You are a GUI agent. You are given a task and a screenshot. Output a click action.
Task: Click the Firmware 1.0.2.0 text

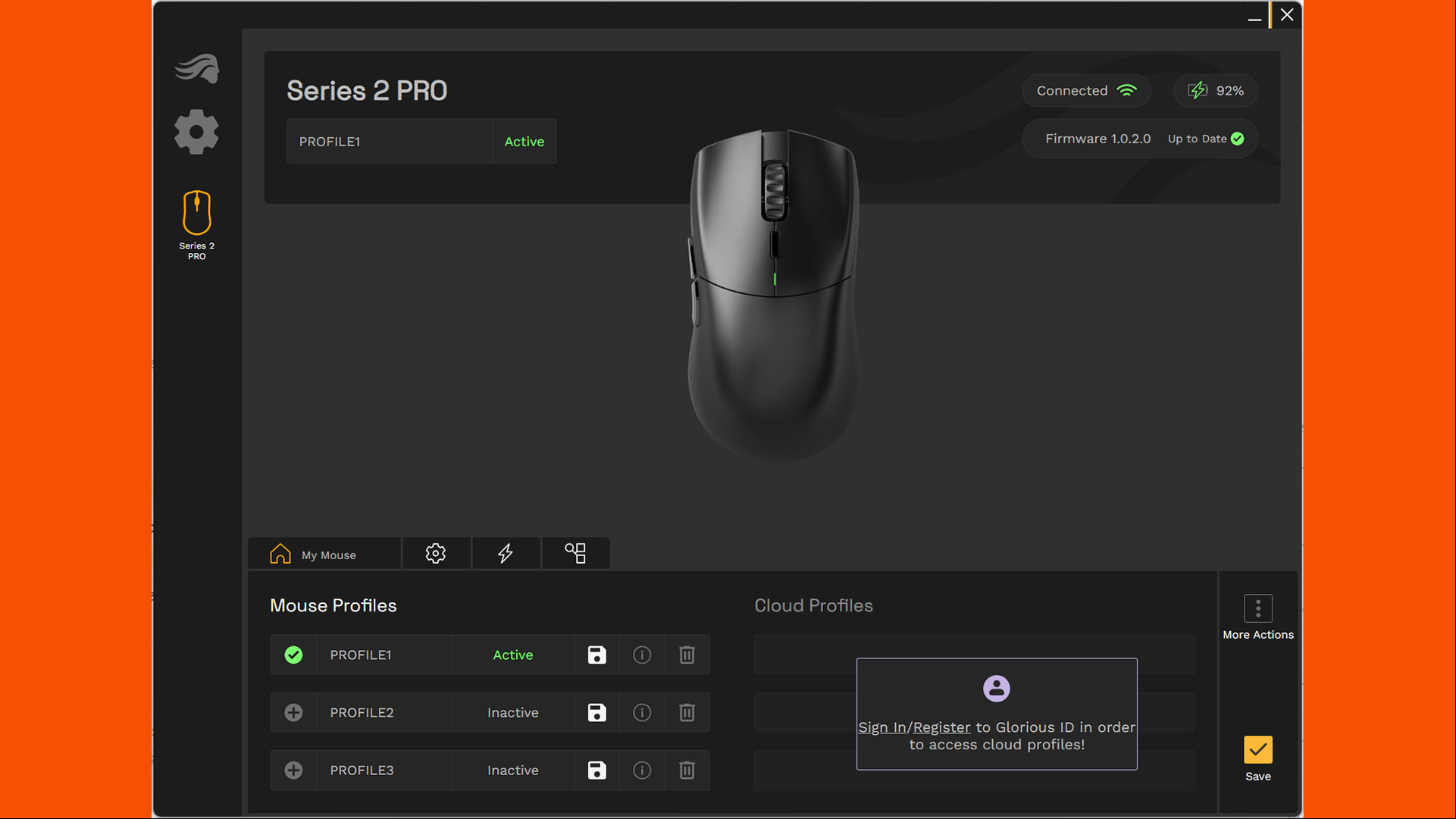[x=1097, y=139]
